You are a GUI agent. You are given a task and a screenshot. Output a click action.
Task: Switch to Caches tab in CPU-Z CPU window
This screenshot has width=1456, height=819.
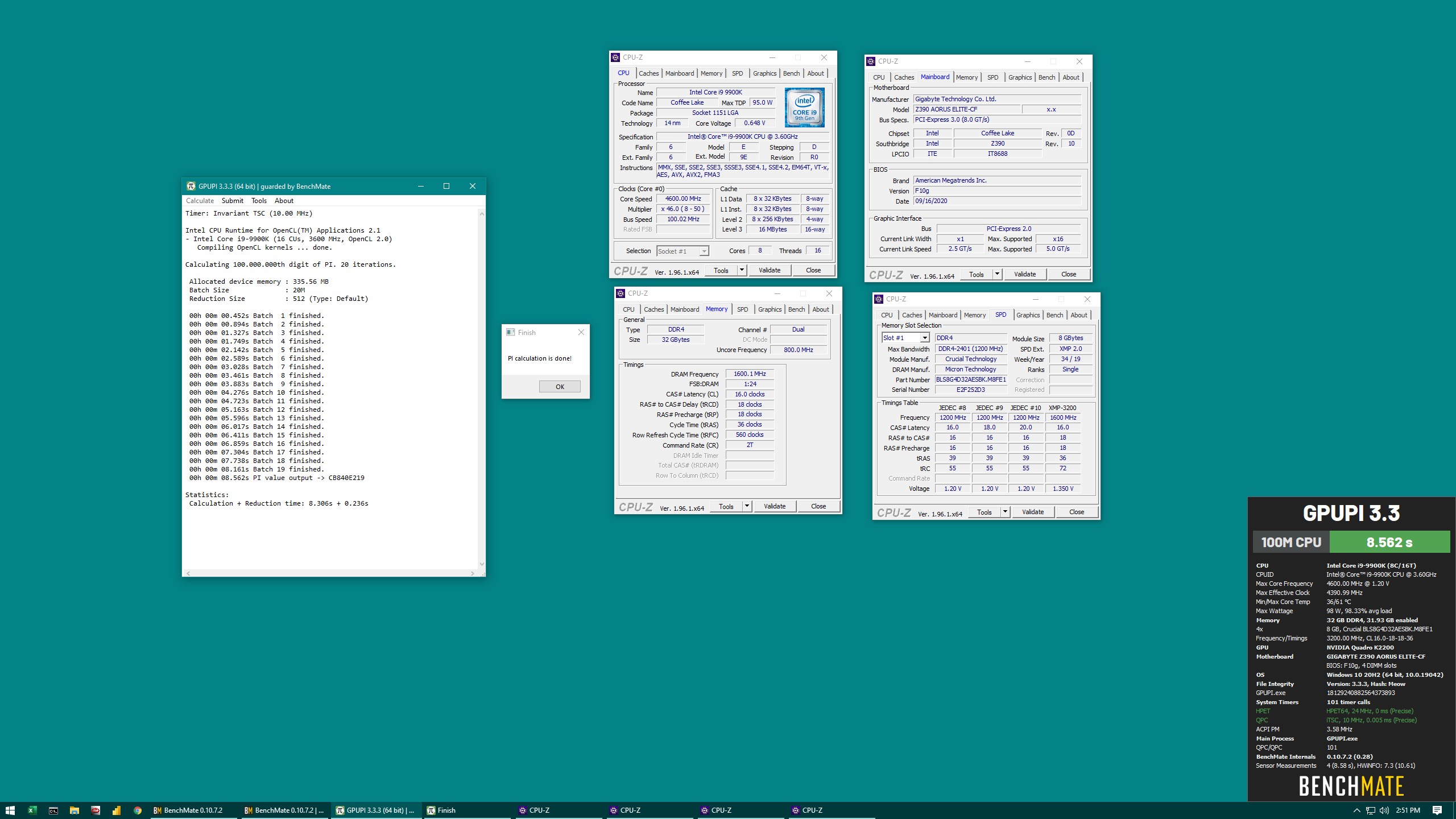tap(648, 73)
